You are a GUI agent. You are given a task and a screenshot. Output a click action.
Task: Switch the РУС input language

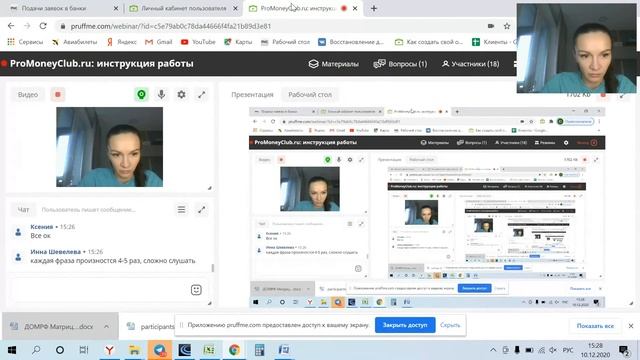pos(568,350)
